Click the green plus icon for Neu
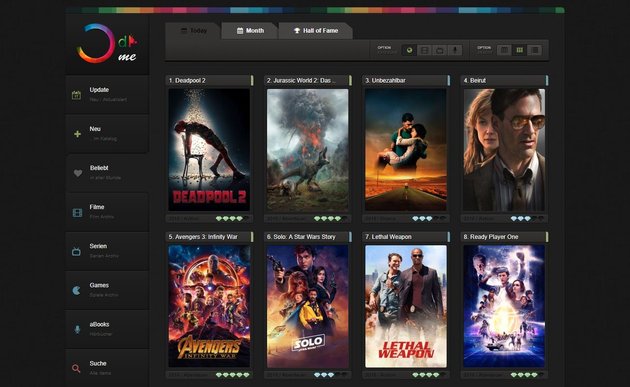 pos(77,134)
